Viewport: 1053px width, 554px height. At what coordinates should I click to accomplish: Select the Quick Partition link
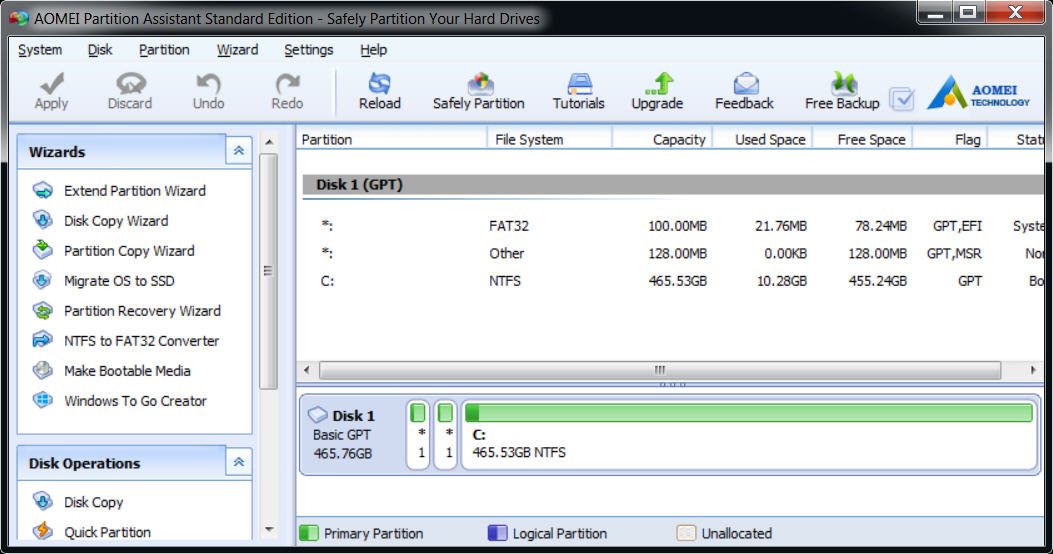pyautogui.click(x=107, y=532)
